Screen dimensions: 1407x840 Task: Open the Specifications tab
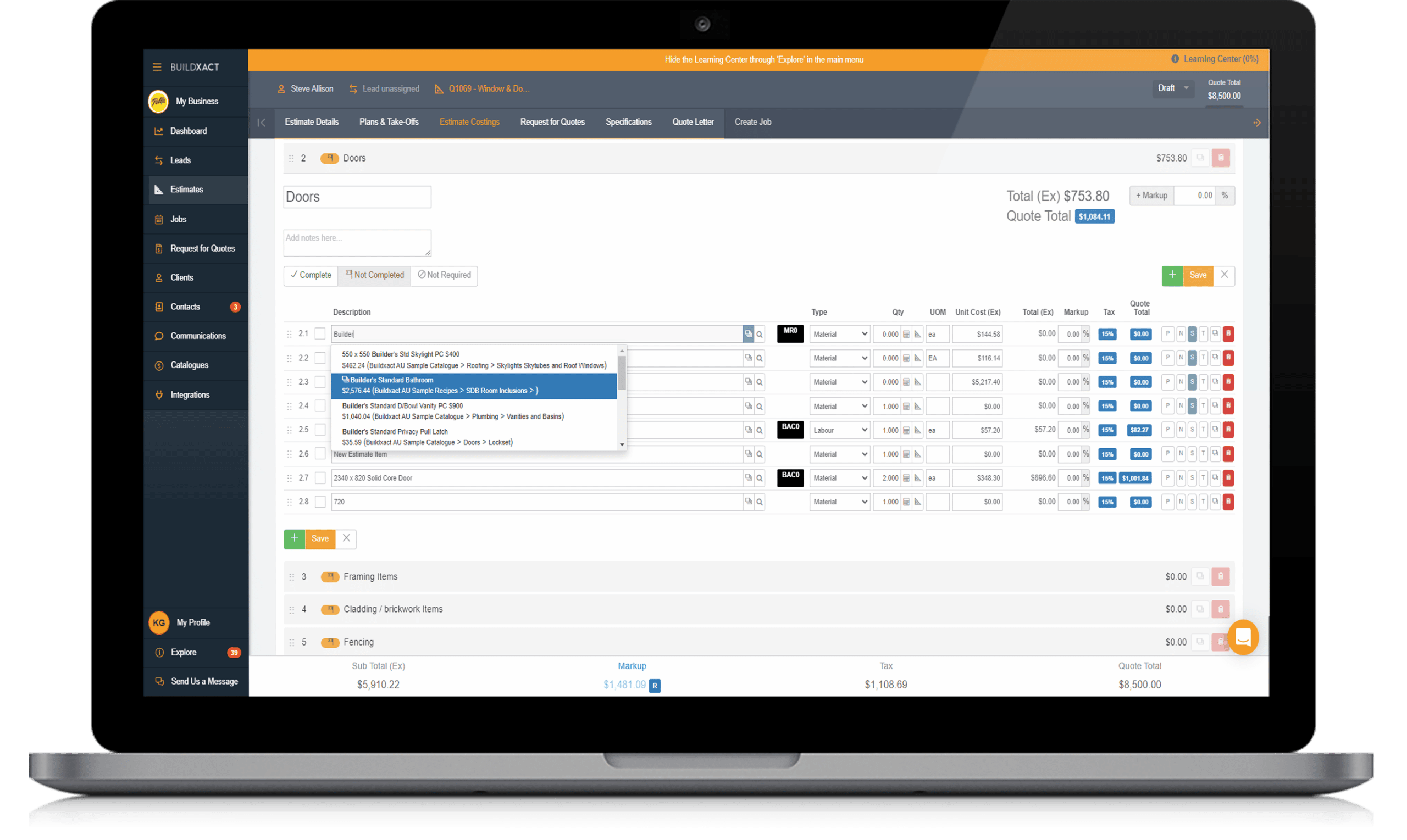click(629, 123)
